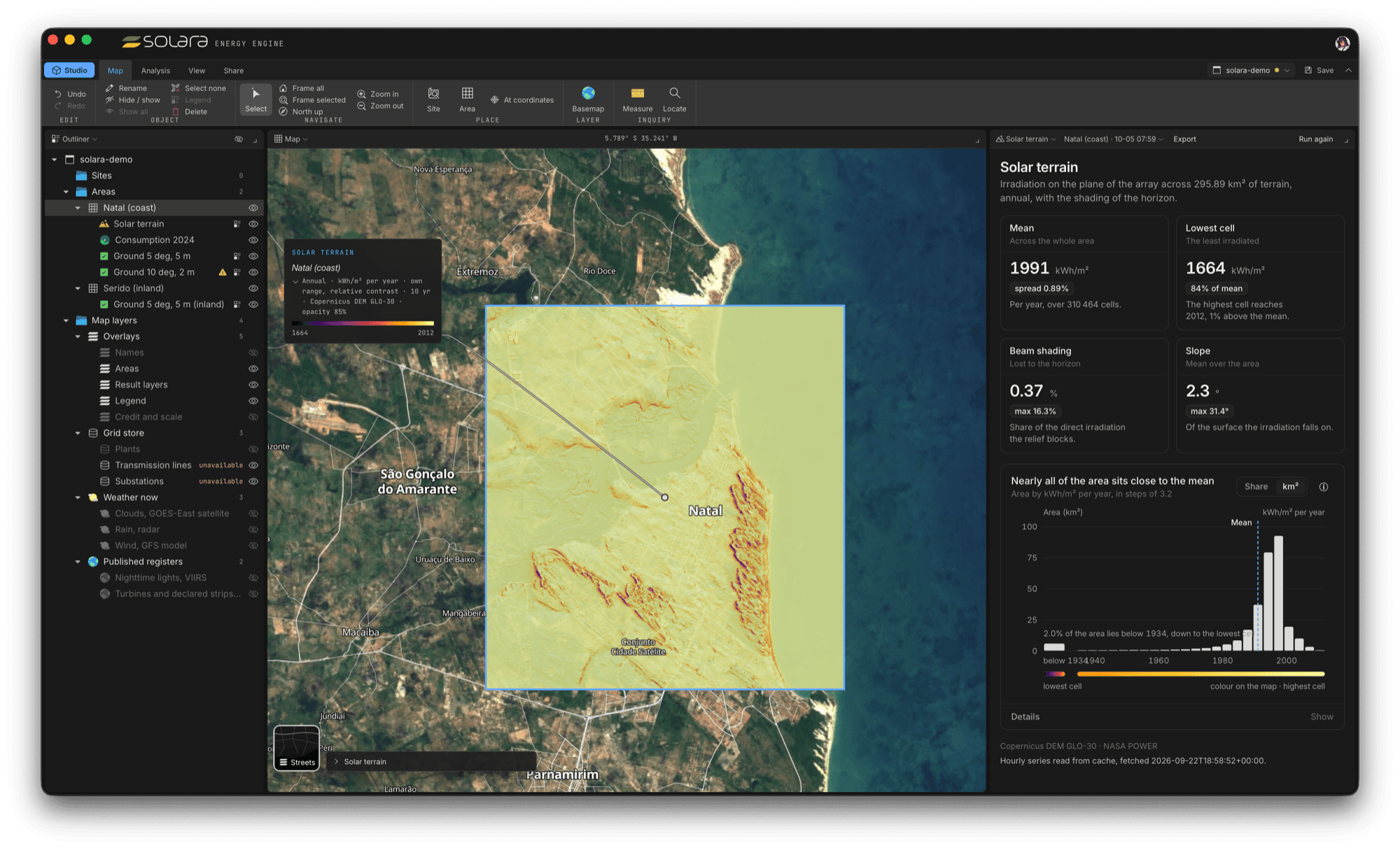Open the Natal (coast) run selector dropdown
The width and height of the screenshot is (1400, 850).
click(1113, 139)
